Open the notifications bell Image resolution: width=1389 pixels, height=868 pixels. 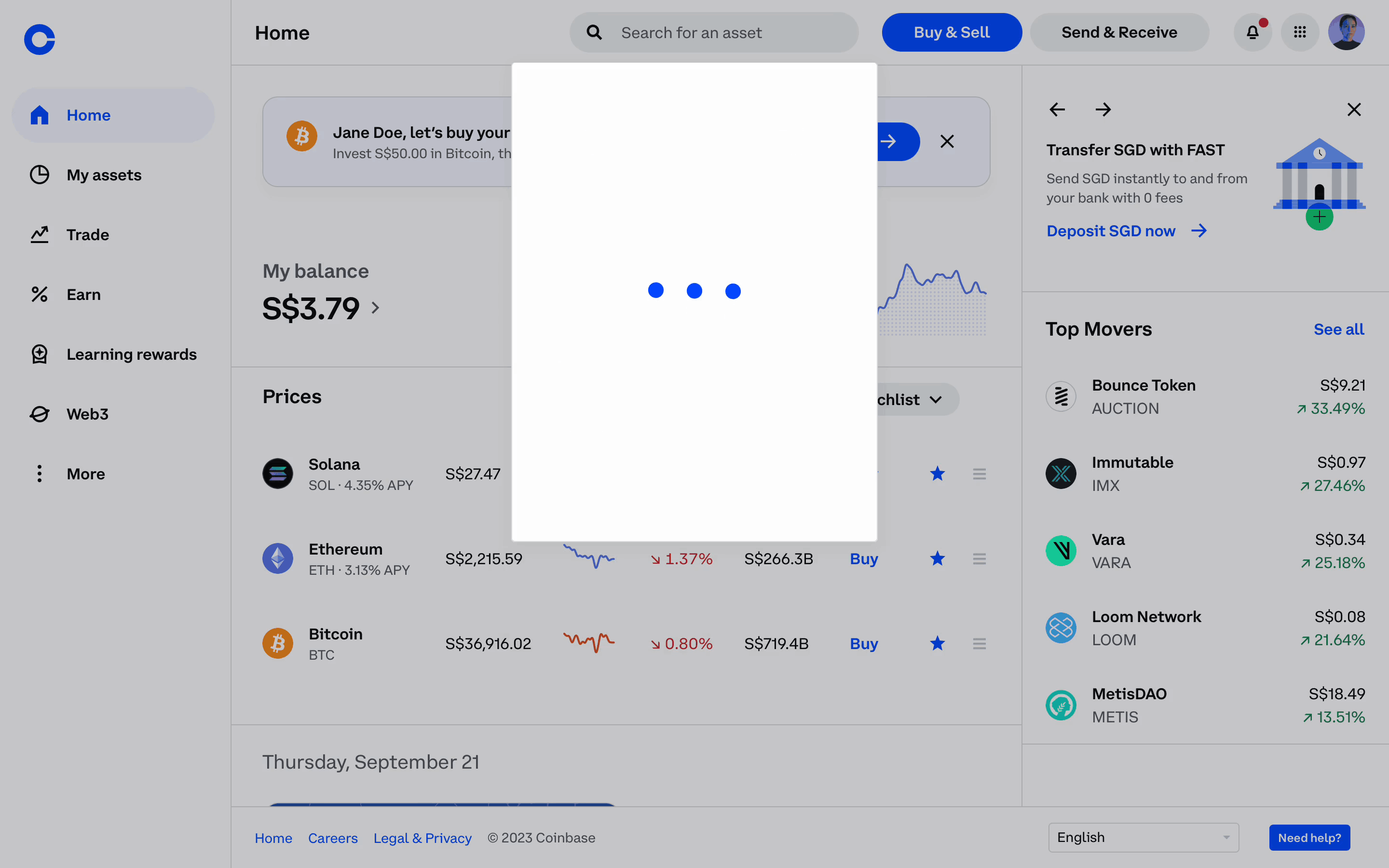[1253, 33]
